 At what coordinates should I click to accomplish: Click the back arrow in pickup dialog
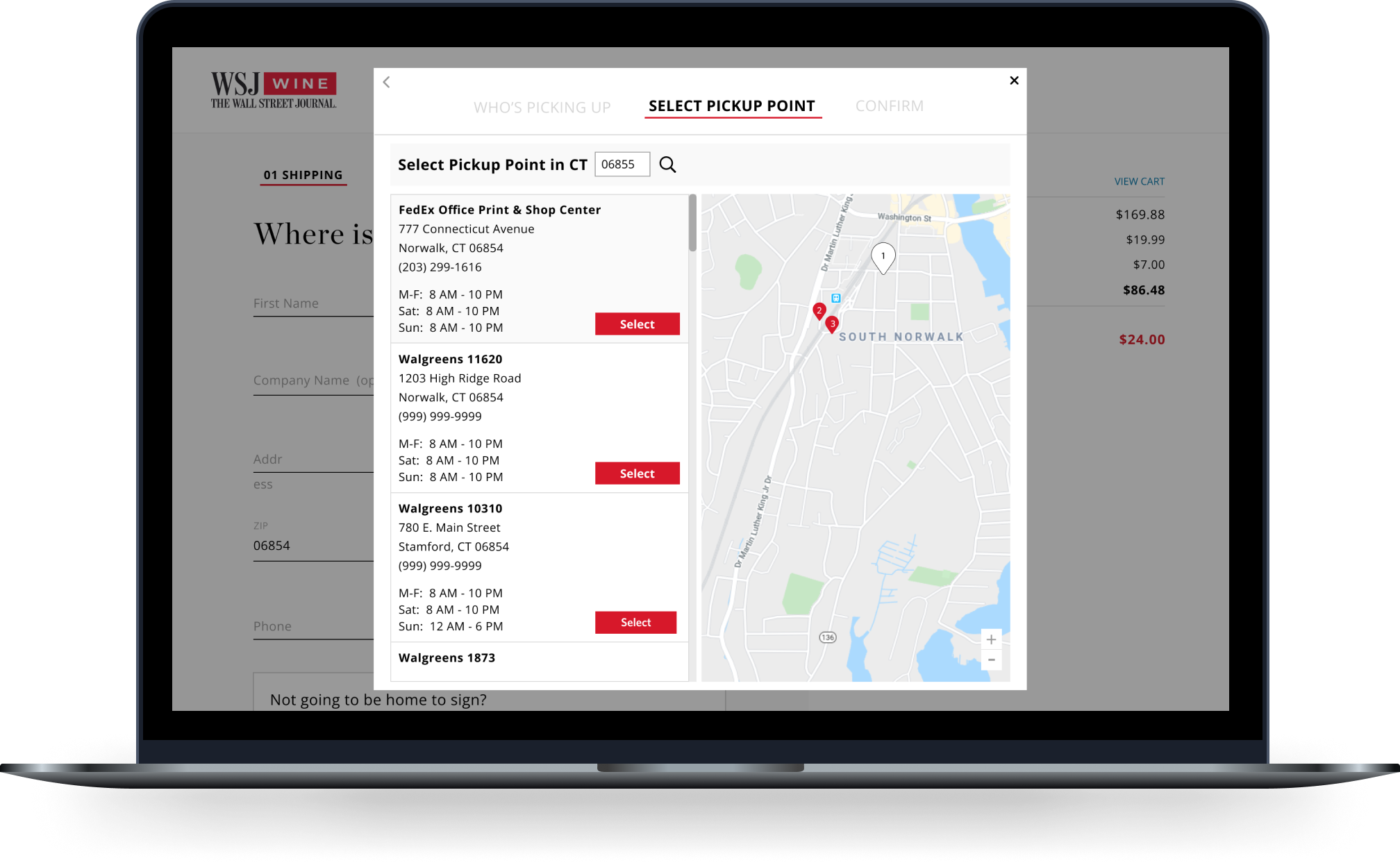(387, 82)
